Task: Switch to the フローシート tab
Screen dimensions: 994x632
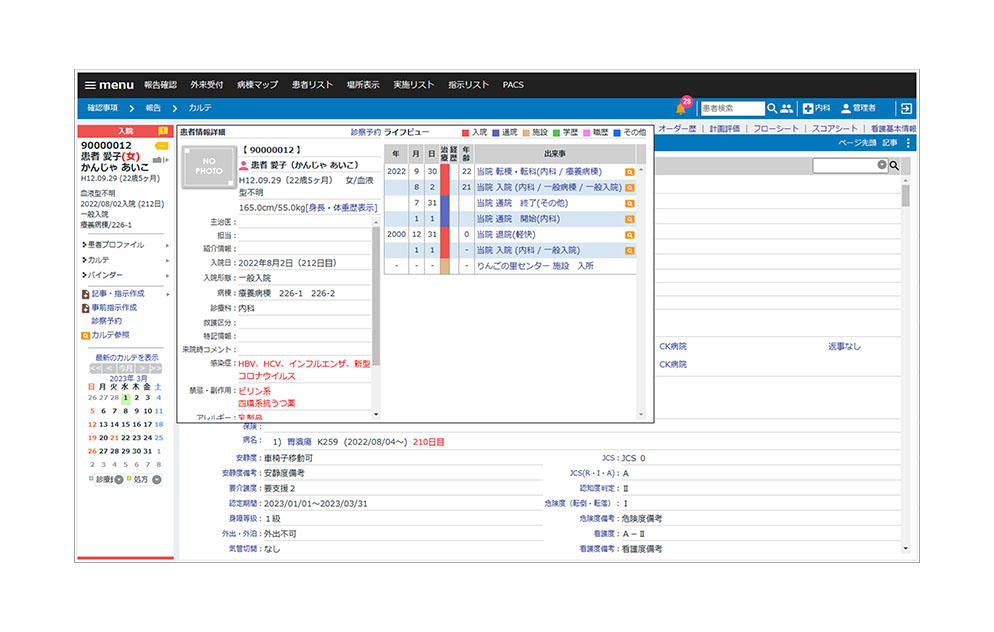Action: (776, 129)
